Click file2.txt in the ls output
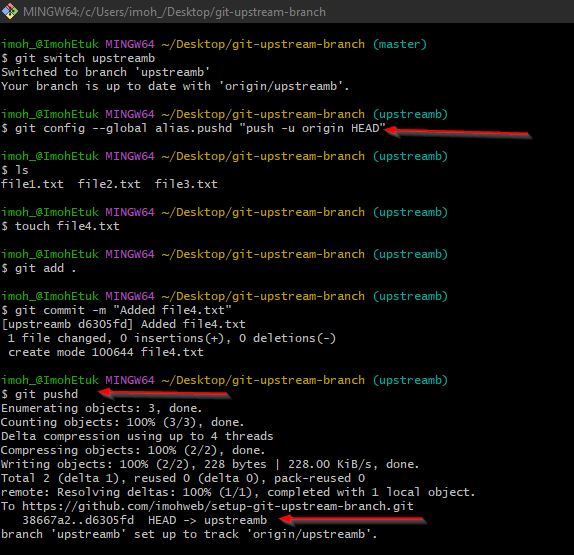Image resolution: width=574 pixels, height=555 pixels. 109,184
